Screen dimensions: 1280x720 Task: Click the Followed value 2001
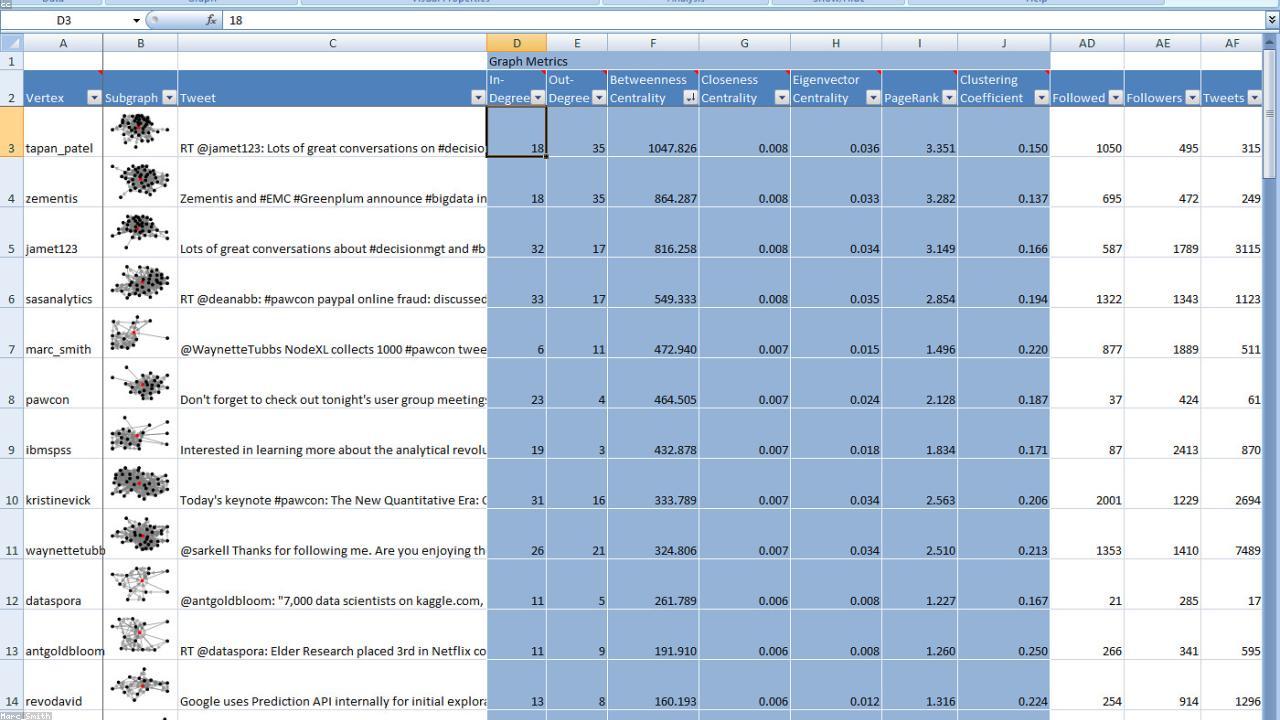coord(1087,483)
